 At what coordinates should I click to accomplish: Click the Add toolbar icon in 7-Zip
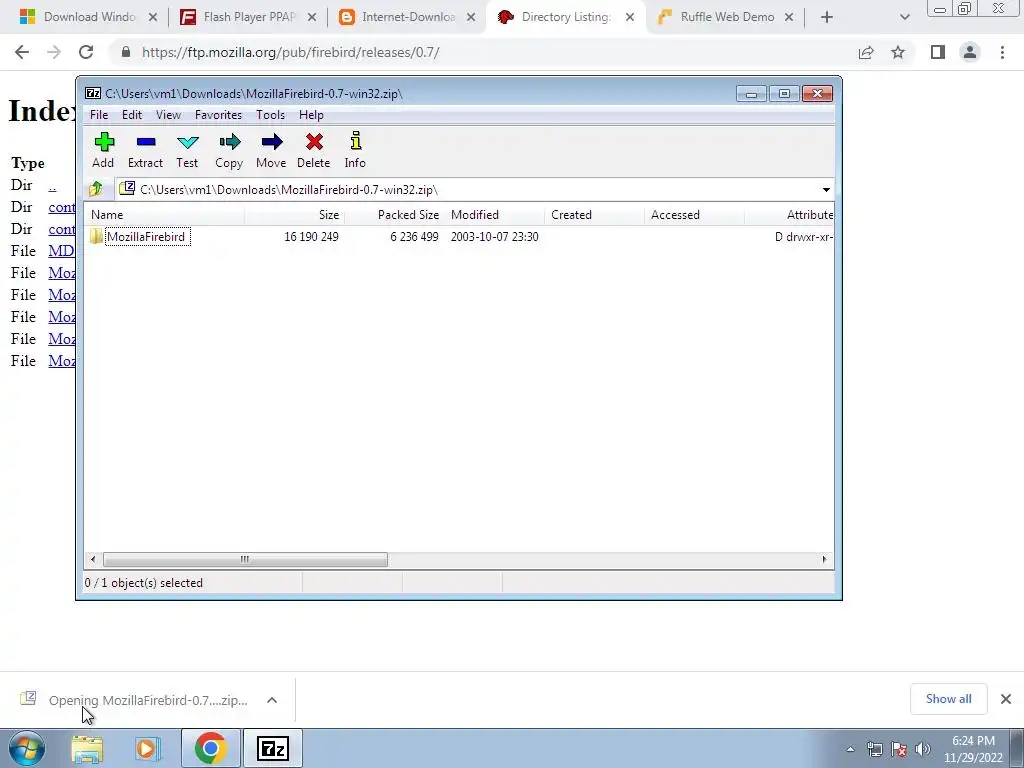tap(103, 150)
